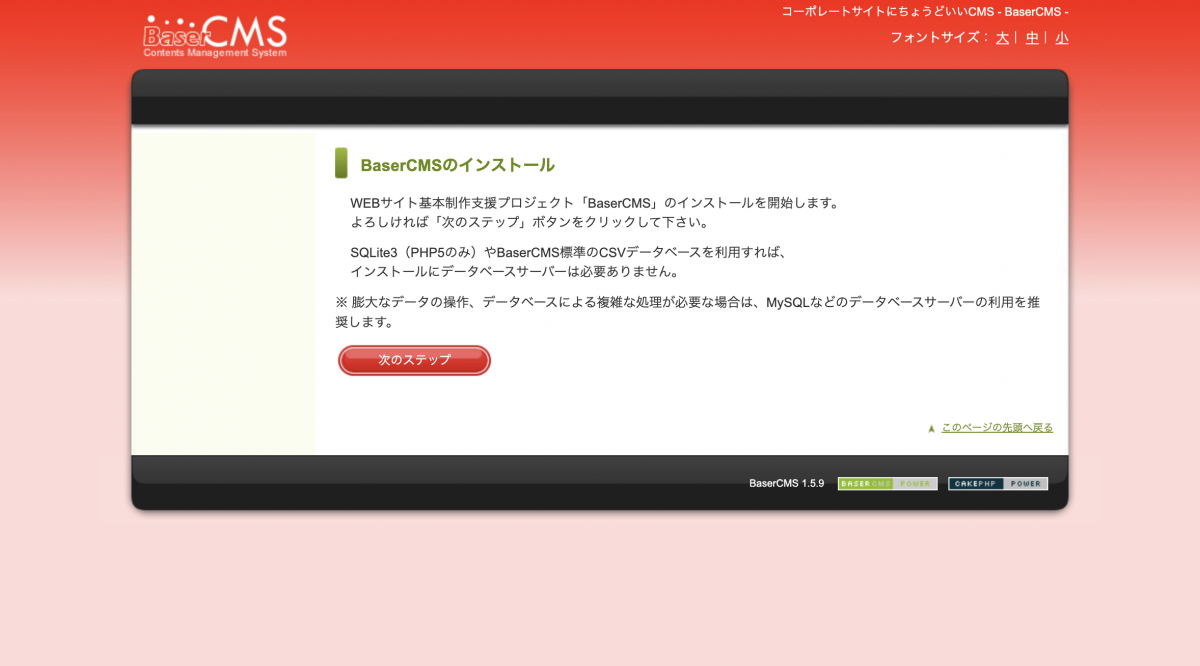Set font size to medium (中)
Viewport: 1200px width, 666px height.
coord(1032,38)
